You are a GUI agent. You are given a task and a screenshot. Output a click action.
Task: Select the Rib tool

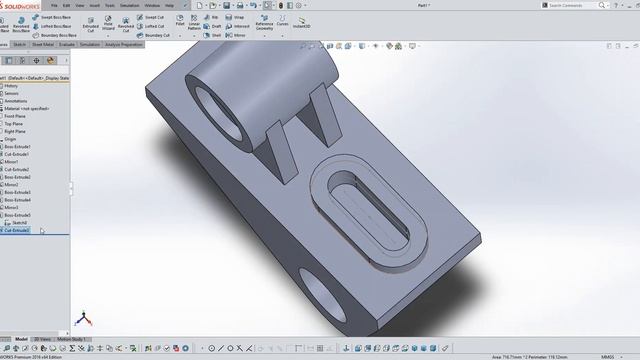point(211,17)
